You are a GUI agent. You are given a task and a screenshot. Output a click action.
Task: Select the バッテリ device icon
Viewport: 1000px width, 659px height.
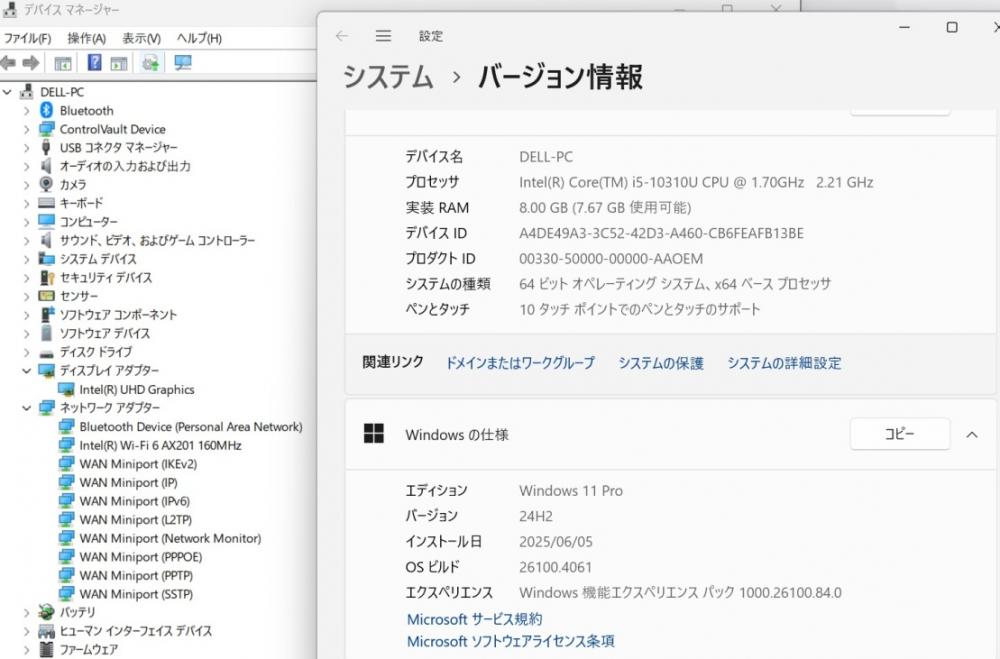[46, 612]
